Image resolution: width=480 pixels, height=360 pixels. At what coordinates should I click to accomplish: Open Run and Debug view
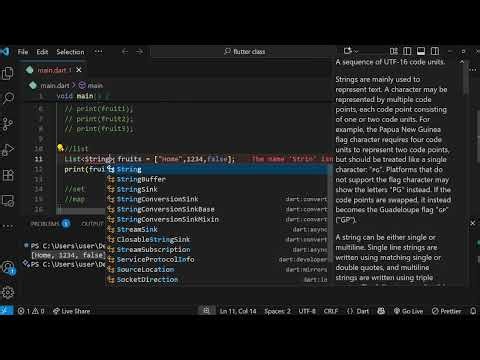pyautogui.click(x=8, y=150)
